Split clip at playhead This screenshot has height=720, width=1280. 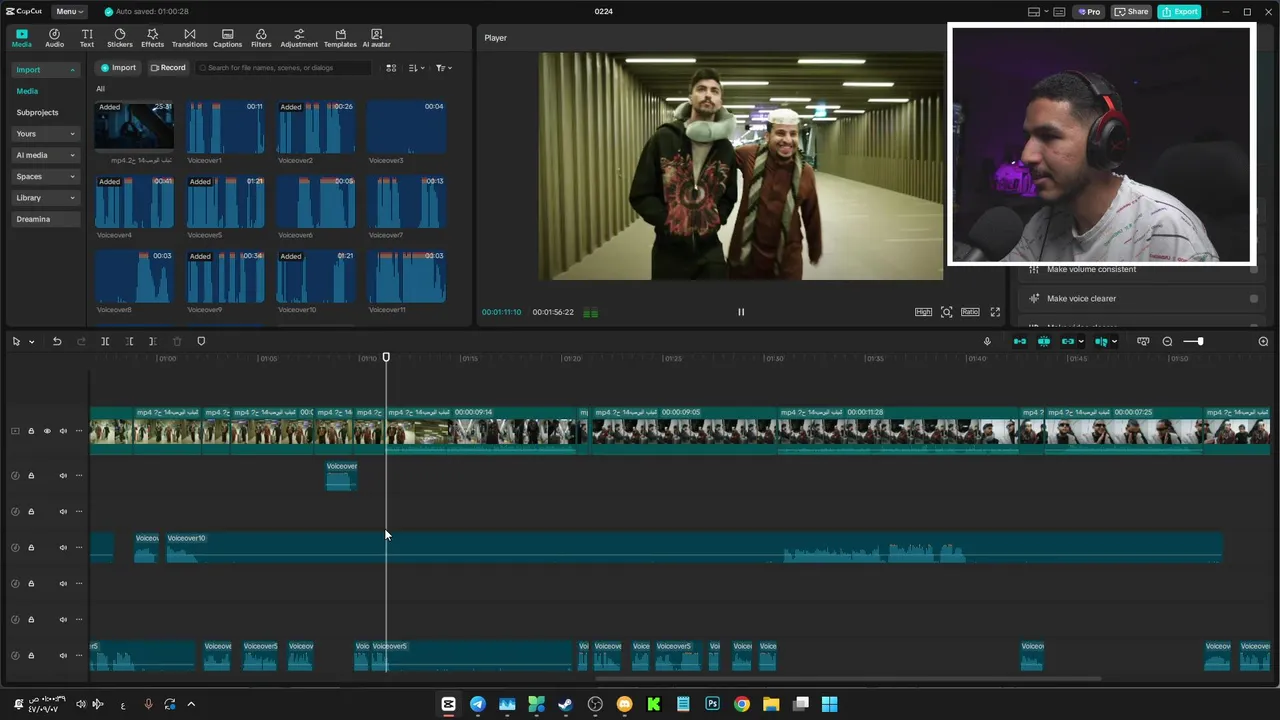105,342
